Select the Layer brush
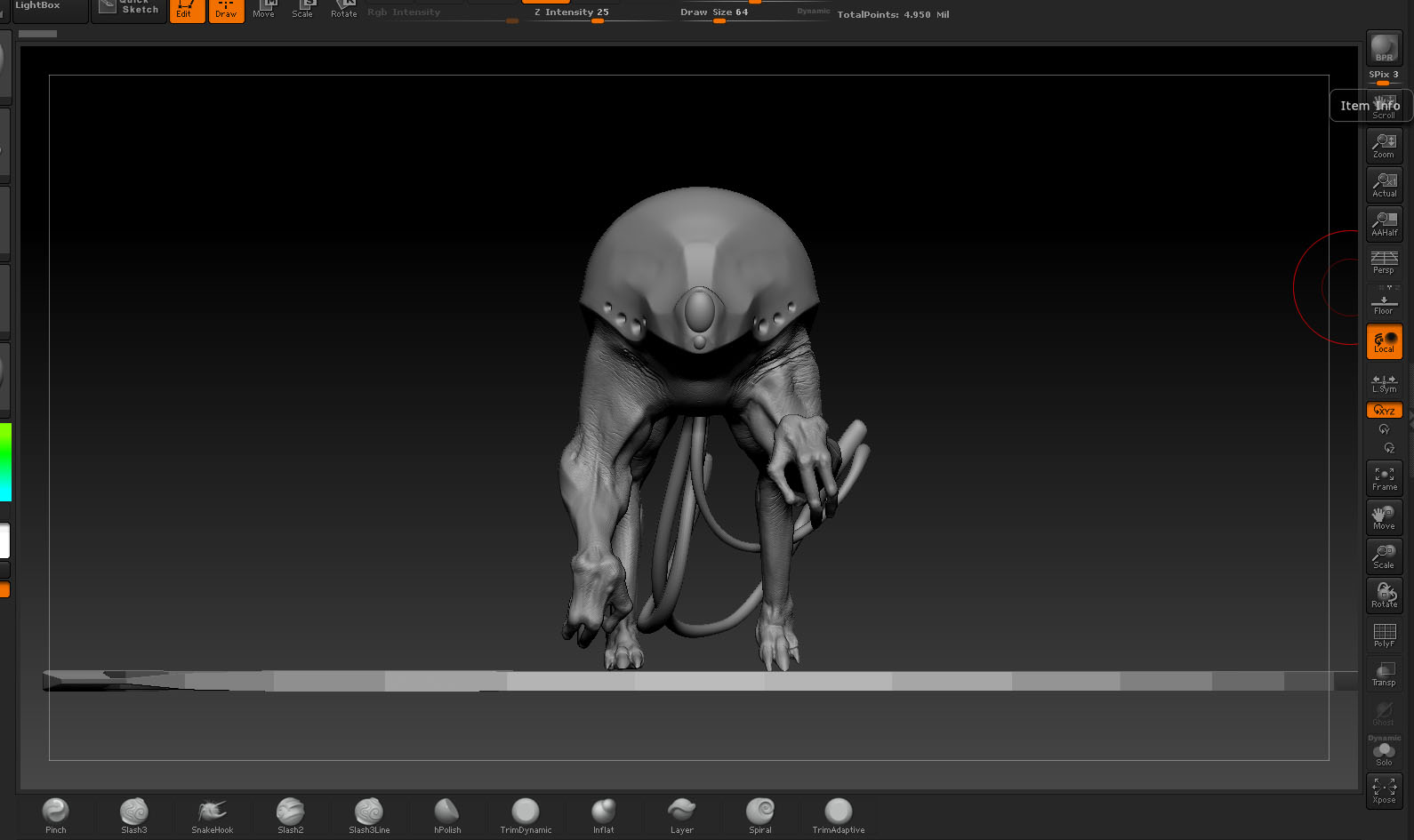This screenshot has width=1414, height=840. (682, 816)
